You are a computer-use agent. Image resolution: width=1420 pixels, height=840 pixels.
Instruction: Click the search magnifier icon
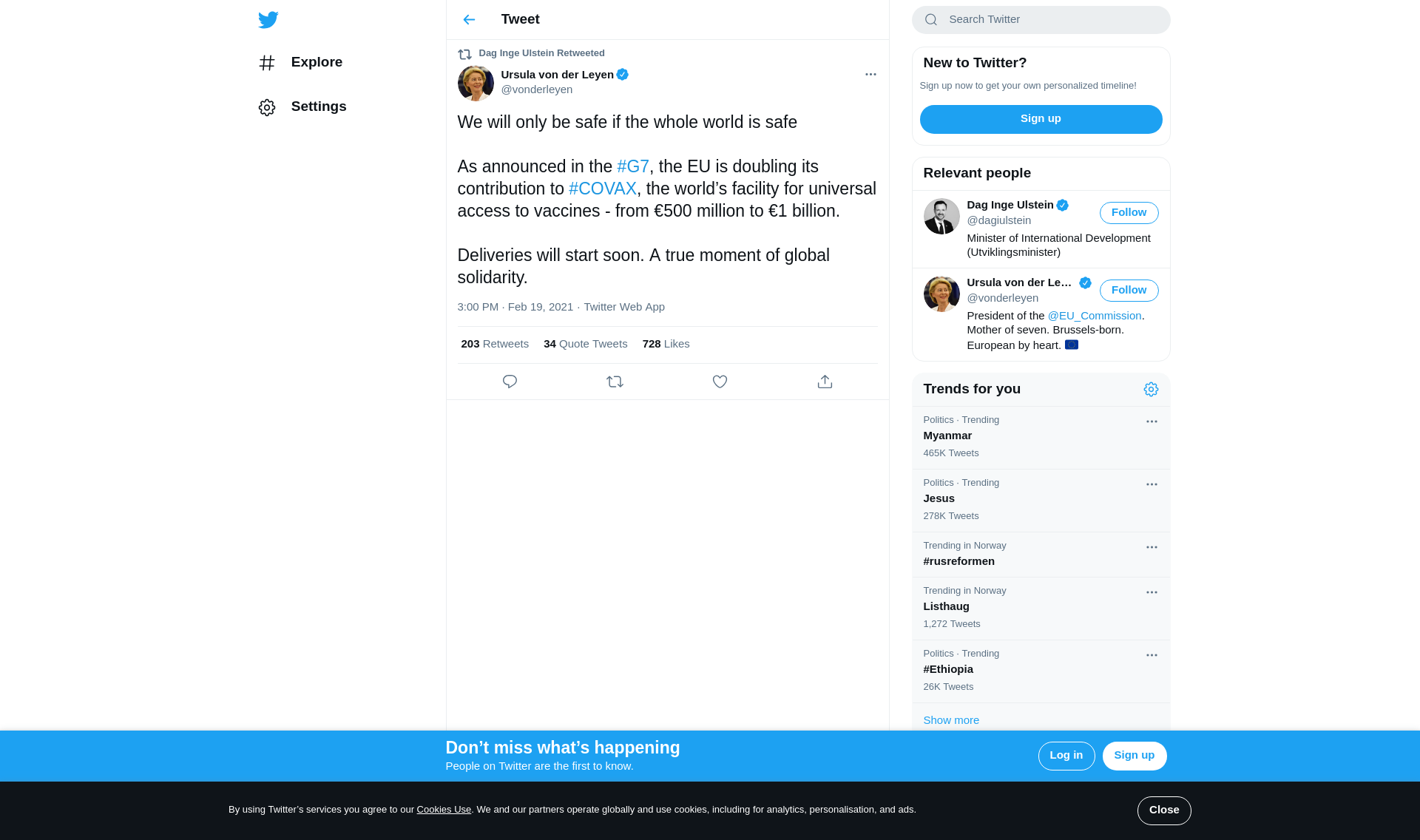931,20
